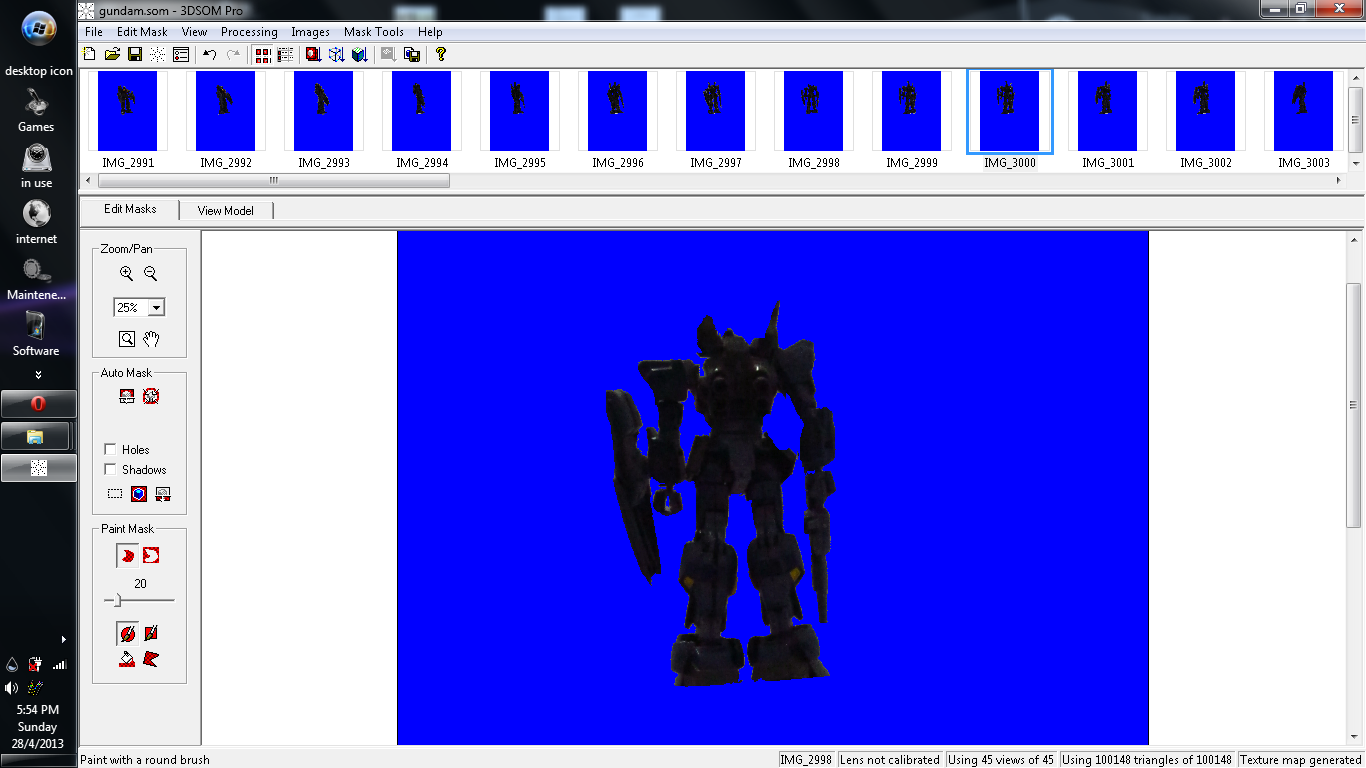This screenshot has height=768, width=1366.
Task: Click the calibration dot pattern toolbar icon
Action: click(x=158, y=54)
